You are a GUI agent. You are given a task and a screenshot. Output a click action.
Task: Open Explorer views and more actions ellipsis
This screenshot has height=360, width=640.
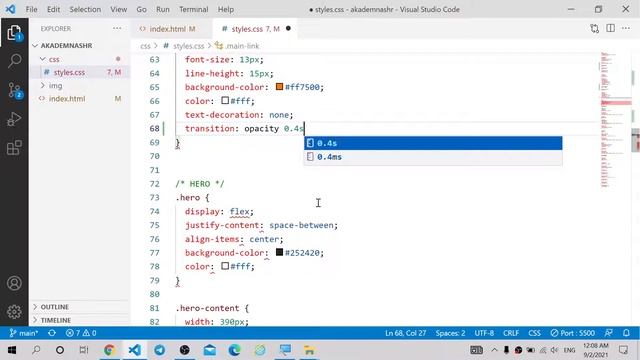pyautogui.click(x=117, y=29)
